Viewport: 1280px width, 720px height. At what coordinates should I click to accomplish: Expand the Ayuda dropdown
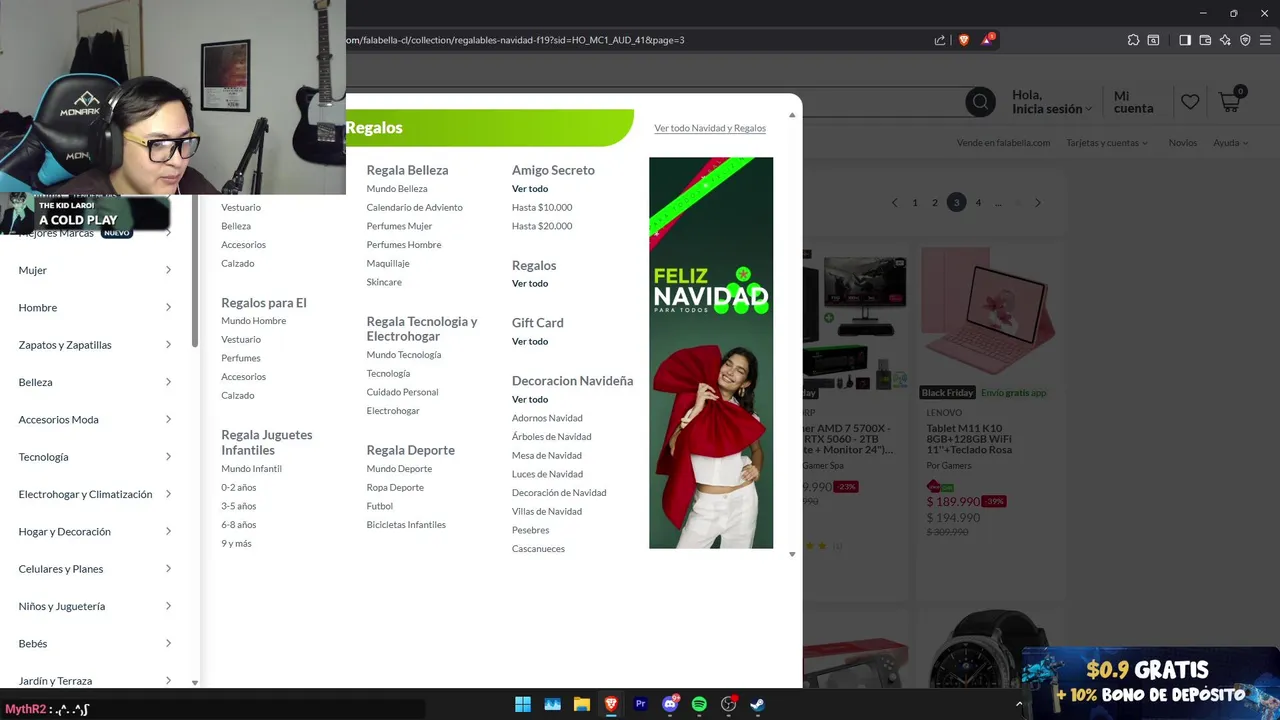(1231, 143)
